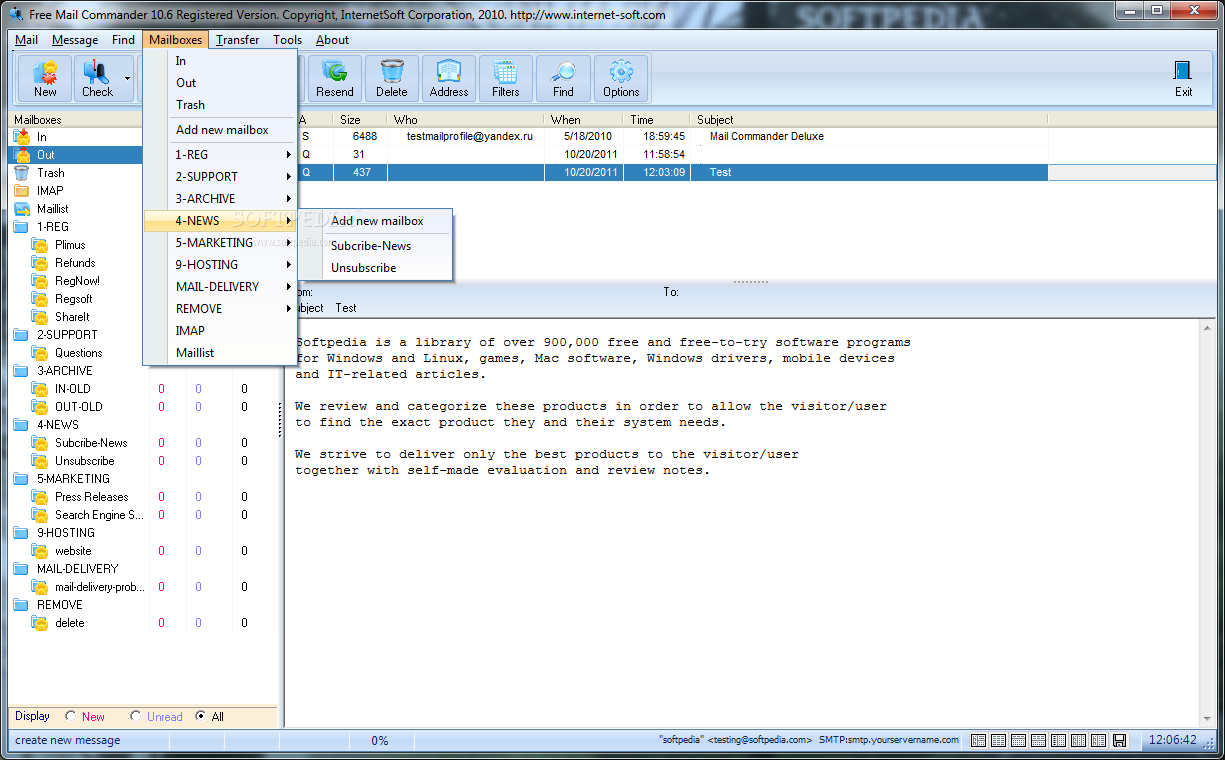Select the IMAP folder in the sidebar tree

click(50, 191)
